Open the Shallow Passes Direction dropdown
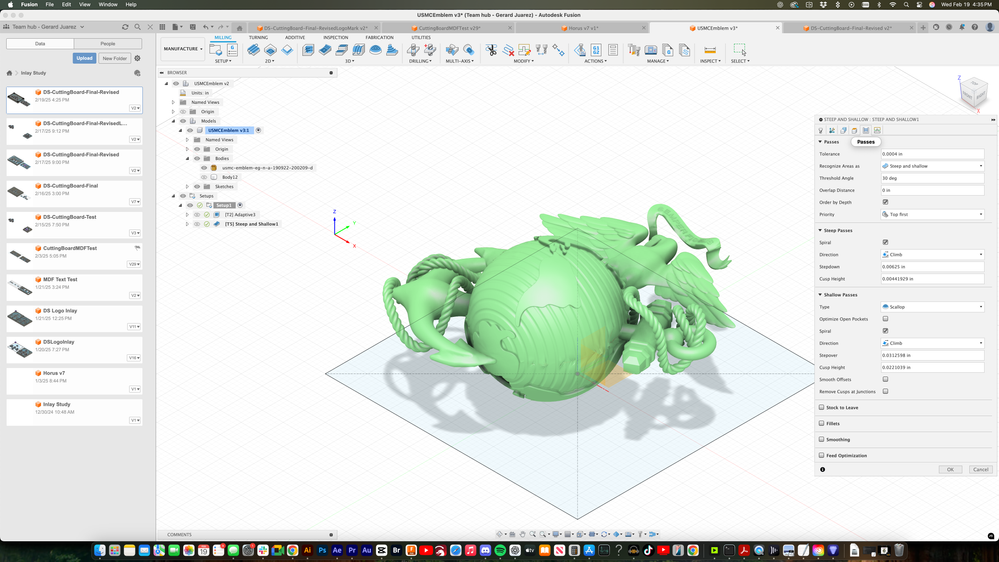The image size is (999, 562). tap(933, 343)
